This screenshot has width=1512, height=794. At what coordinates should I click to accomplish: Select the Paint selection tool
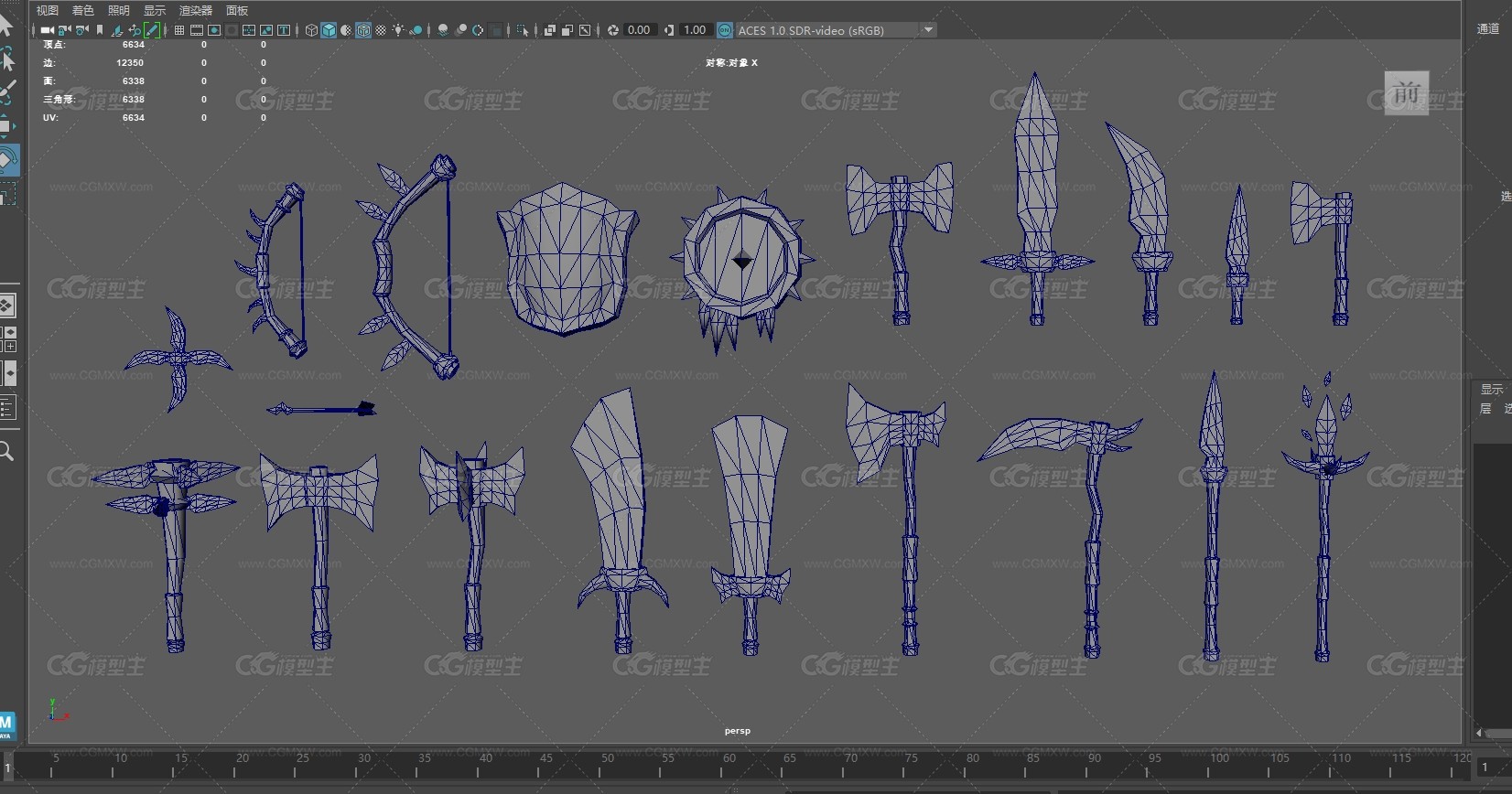tap(6, 92)
